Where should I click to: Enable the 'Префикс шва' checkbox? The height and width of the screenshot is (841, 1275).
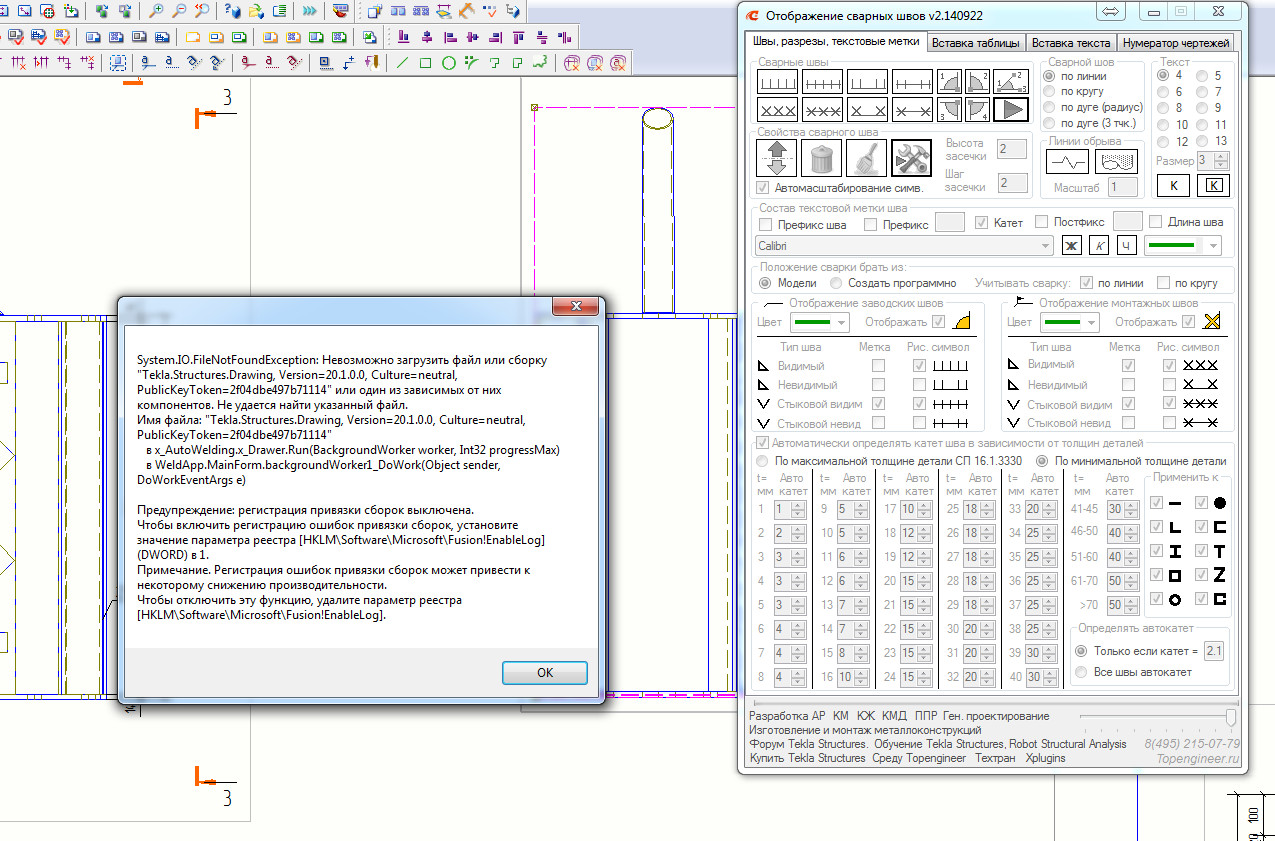pos(766,224)
